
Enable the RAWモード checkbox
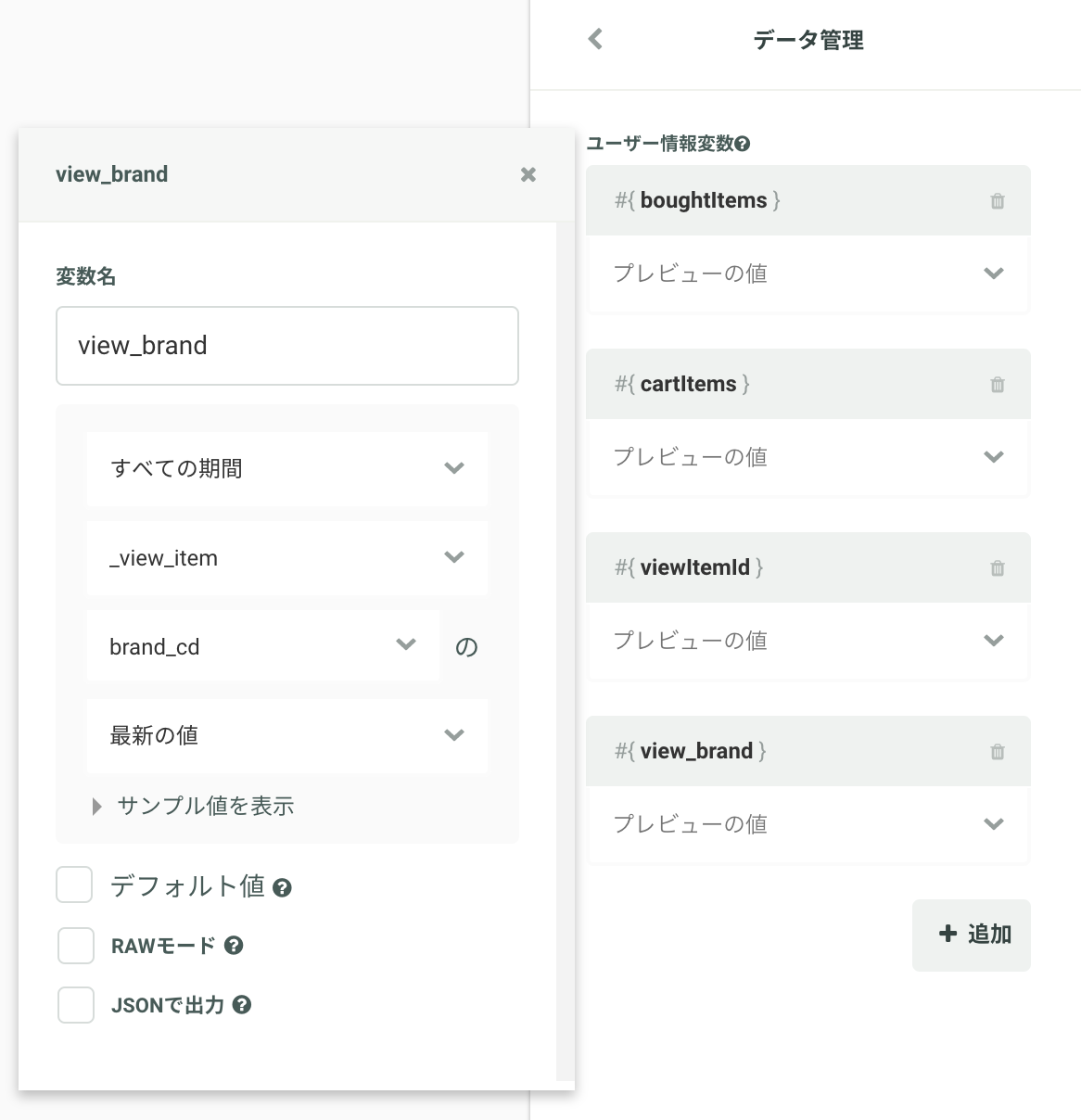click(76, 946)
